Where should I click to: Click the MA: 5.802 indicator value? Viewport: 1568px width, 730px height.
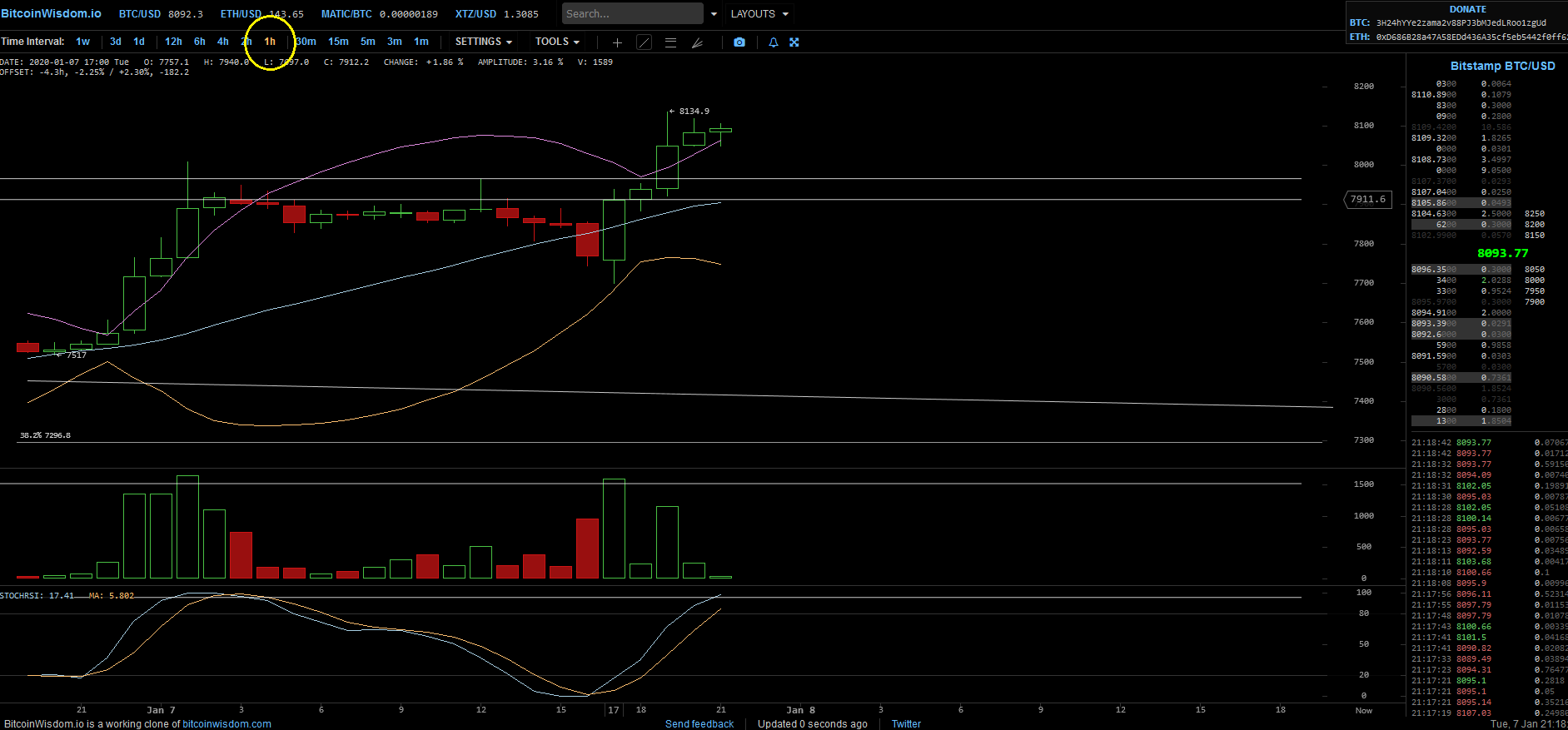coord(112,596)
